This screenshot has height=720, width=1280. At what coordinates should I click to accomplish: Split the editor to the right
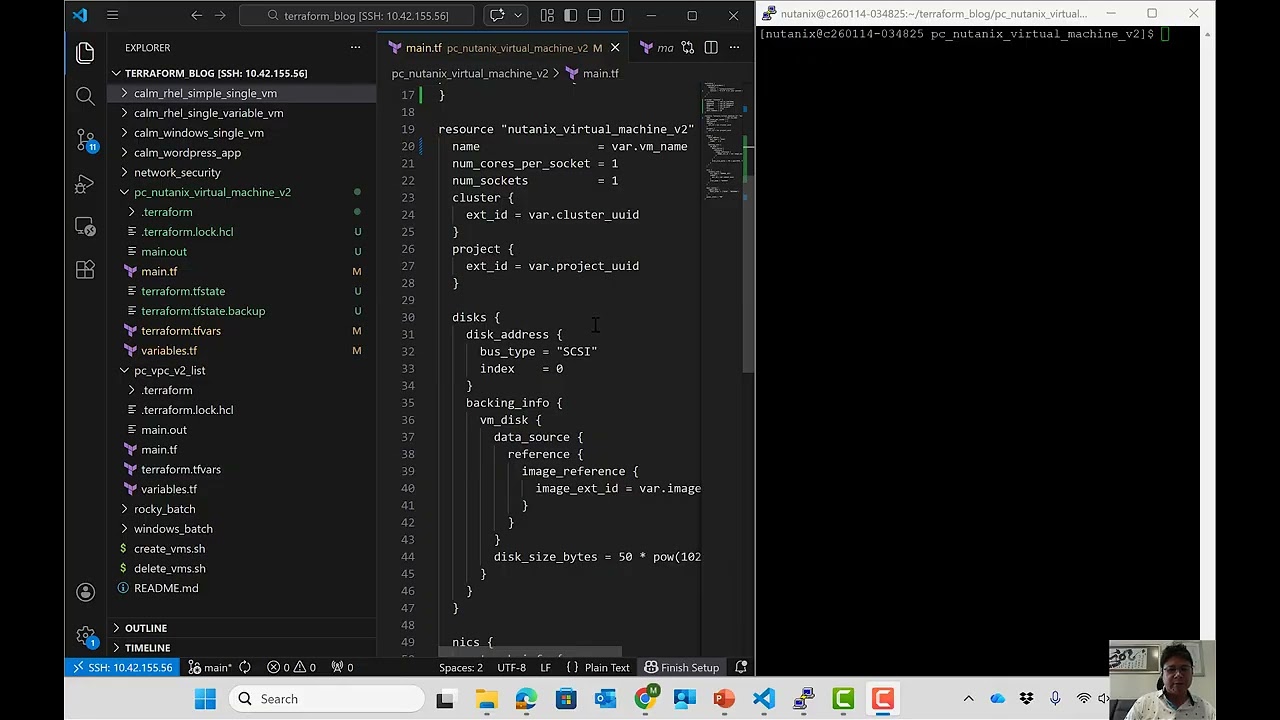click(711, 47)
